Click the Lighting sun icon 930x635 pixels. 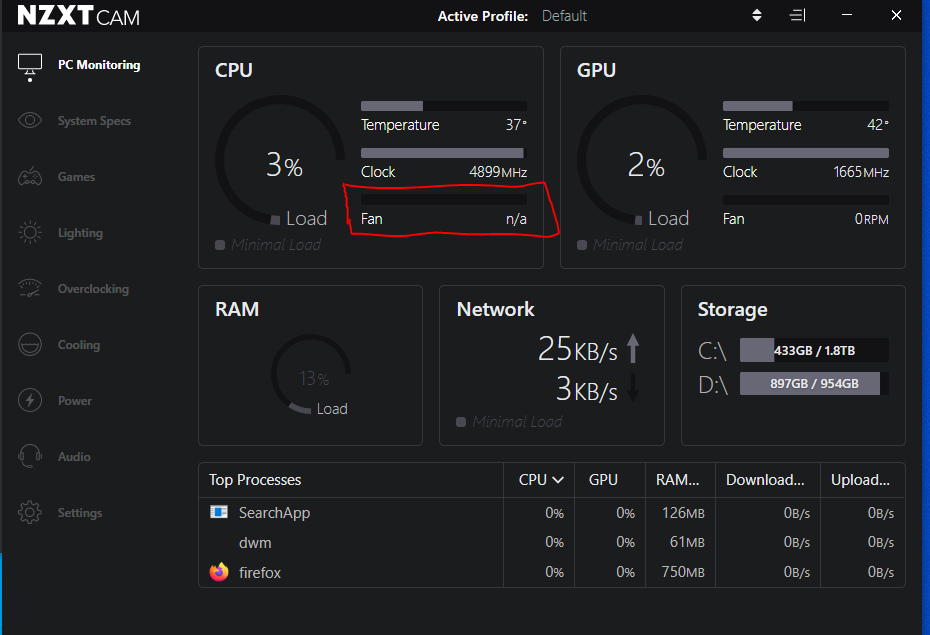(30, 232)
